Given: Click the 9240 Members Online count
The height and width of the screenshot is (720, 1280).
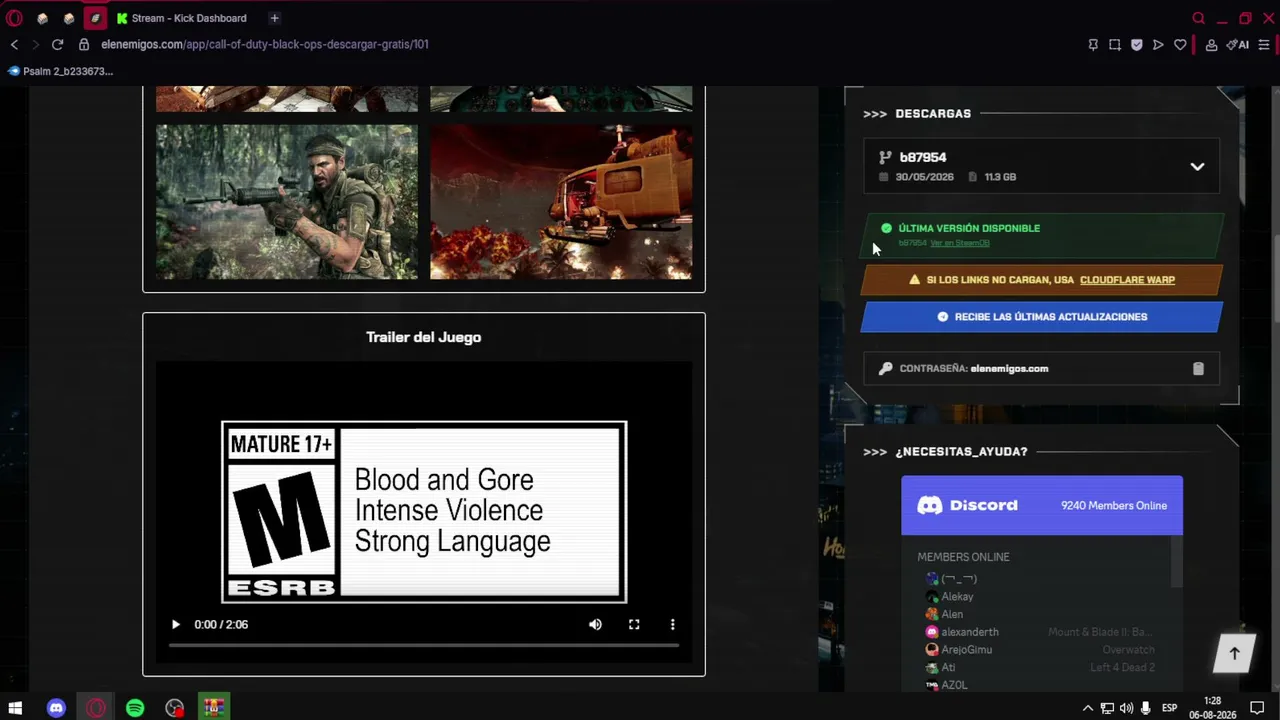Looking at the screenshot, I should [x=1114, y=506].
